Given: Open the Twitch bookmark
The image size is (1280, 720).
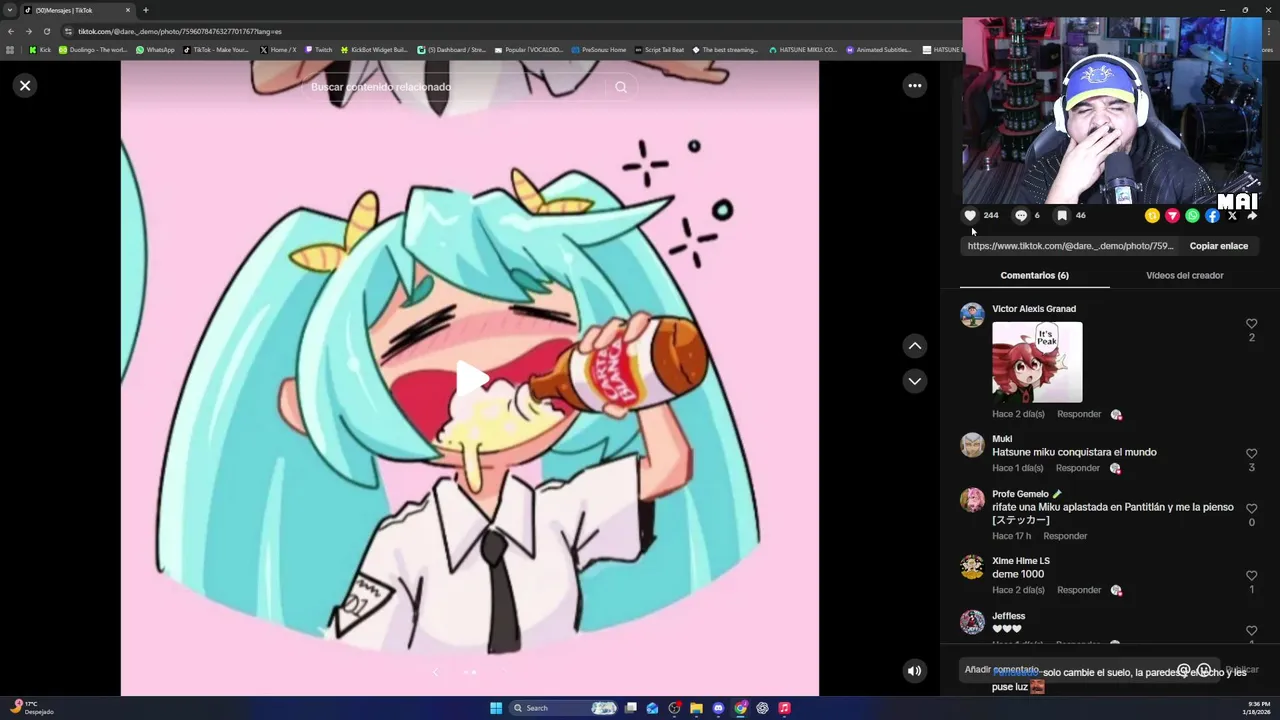Looking at the screenshot, I should click(319, 50).
